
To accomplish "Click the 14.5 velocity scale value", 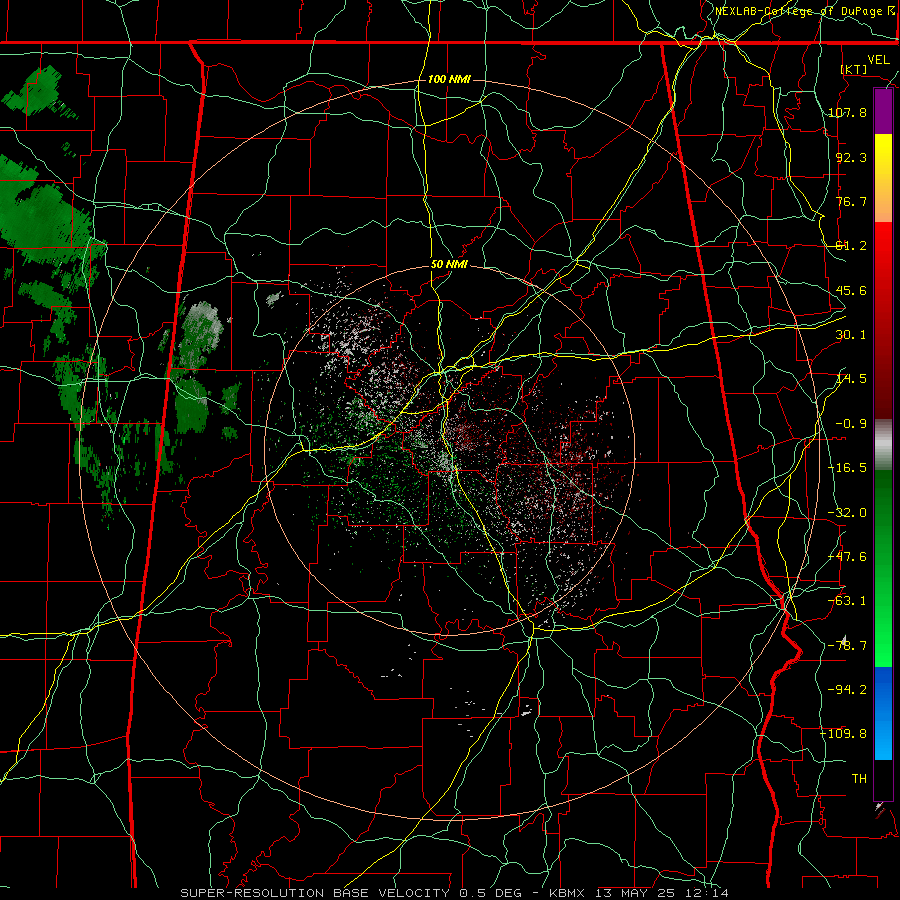I will (x=851, y=379).
